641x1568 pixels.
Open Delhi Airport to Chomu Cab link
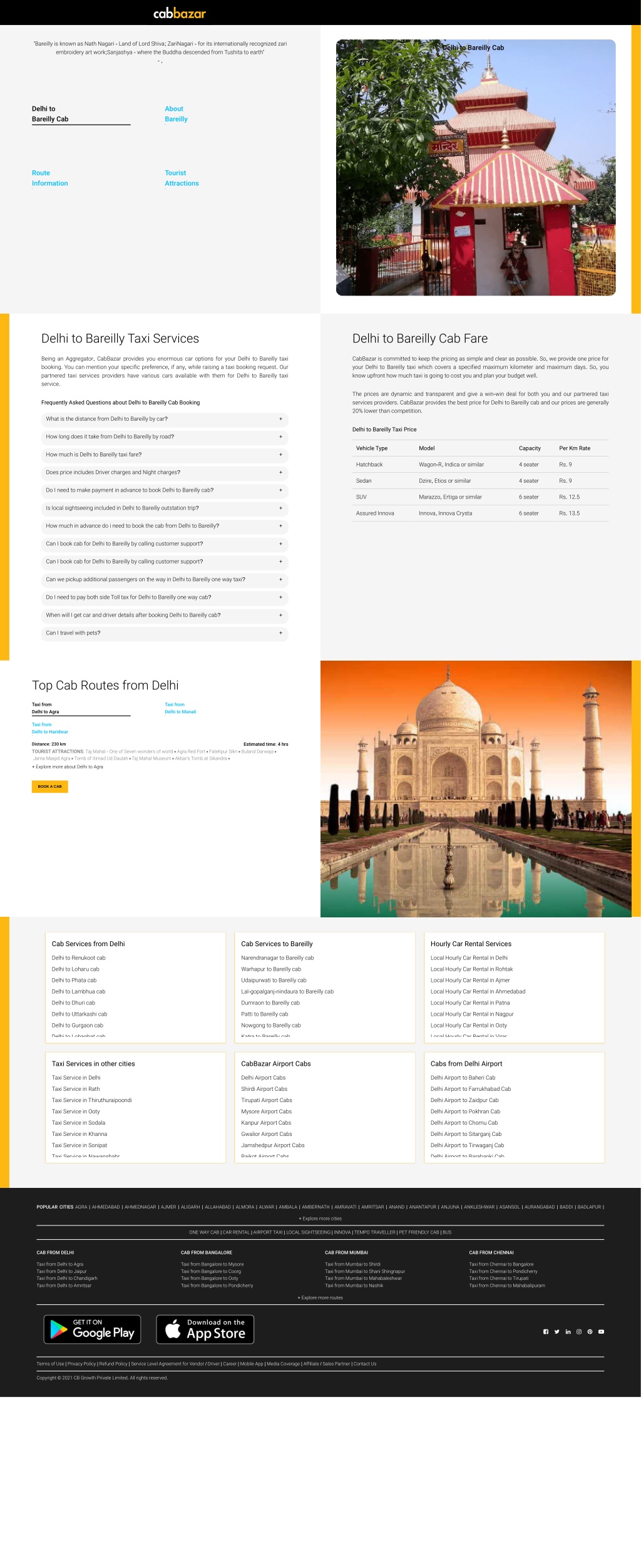(464, 1123)
